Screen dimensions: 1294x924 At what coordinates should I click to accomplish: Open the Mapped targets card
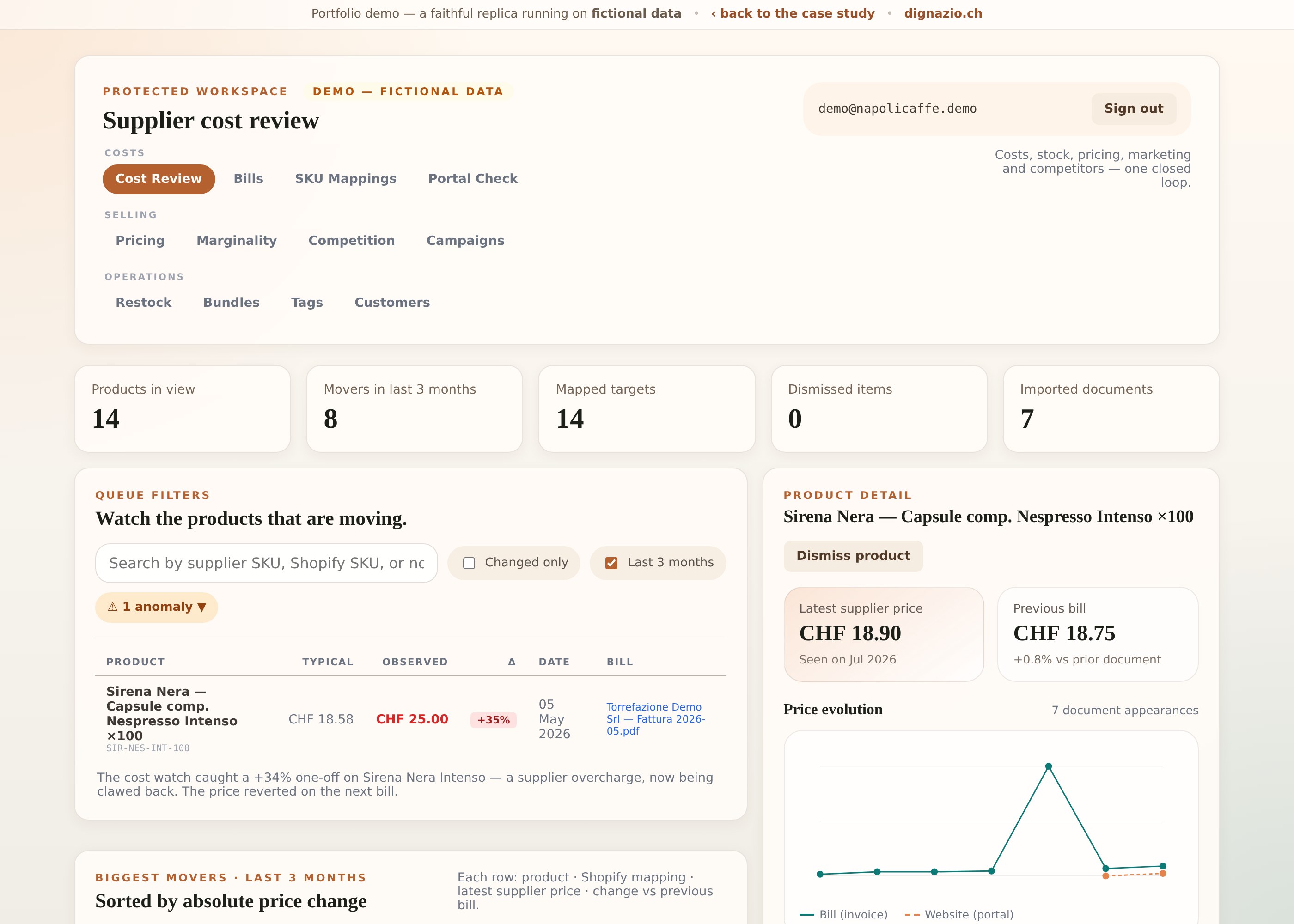647,409
